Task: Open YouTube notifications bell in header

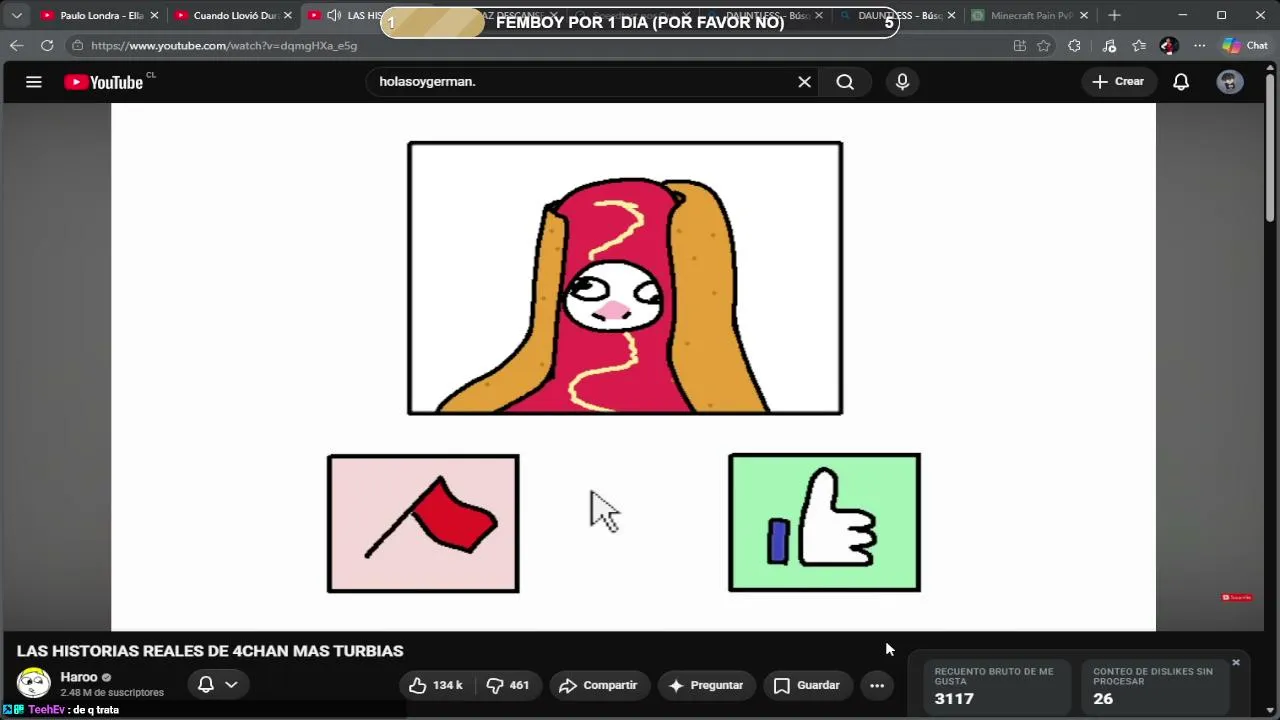Action: tap(1181, 82)
